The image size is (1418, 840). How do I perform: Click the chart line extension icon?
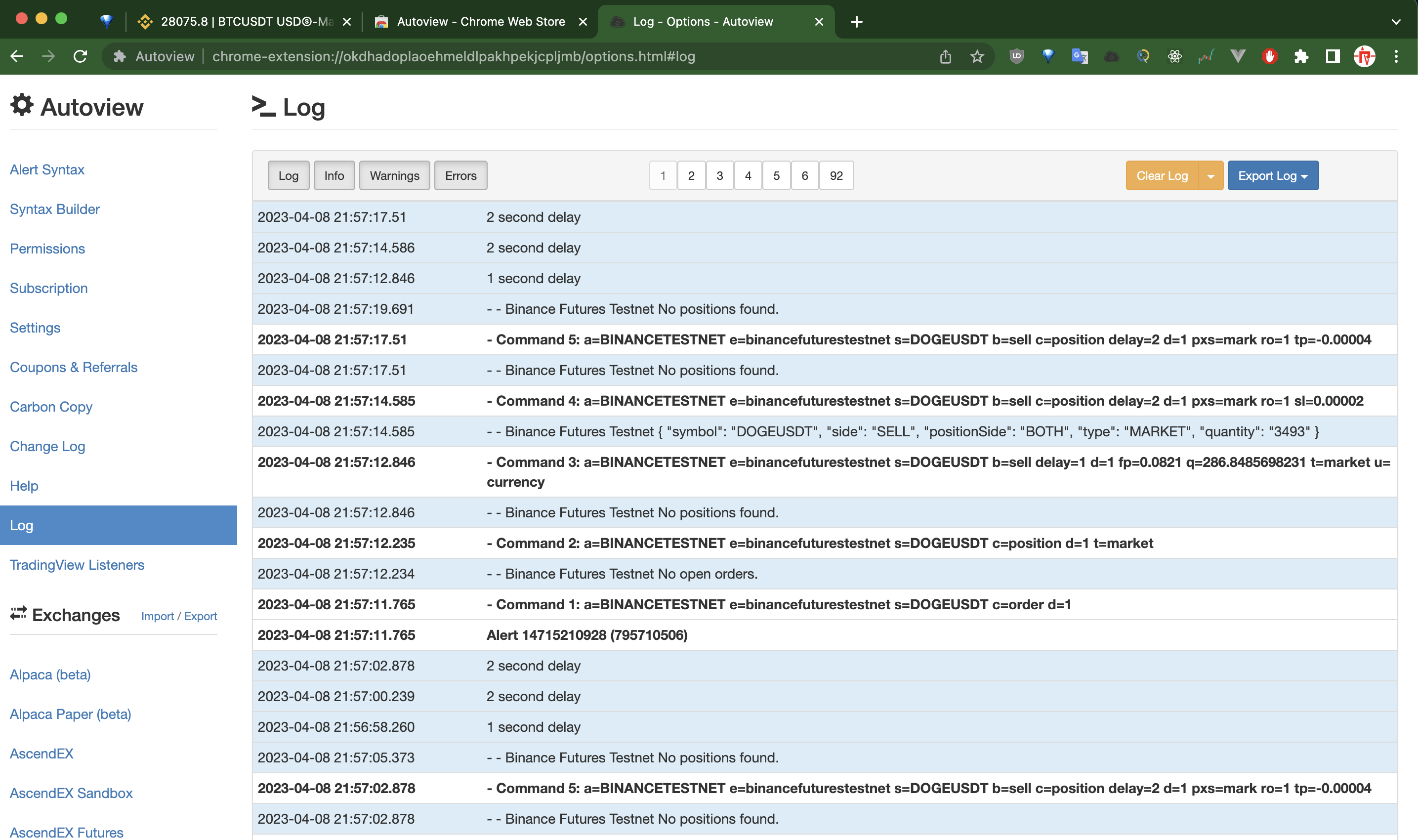(1206, 56)
